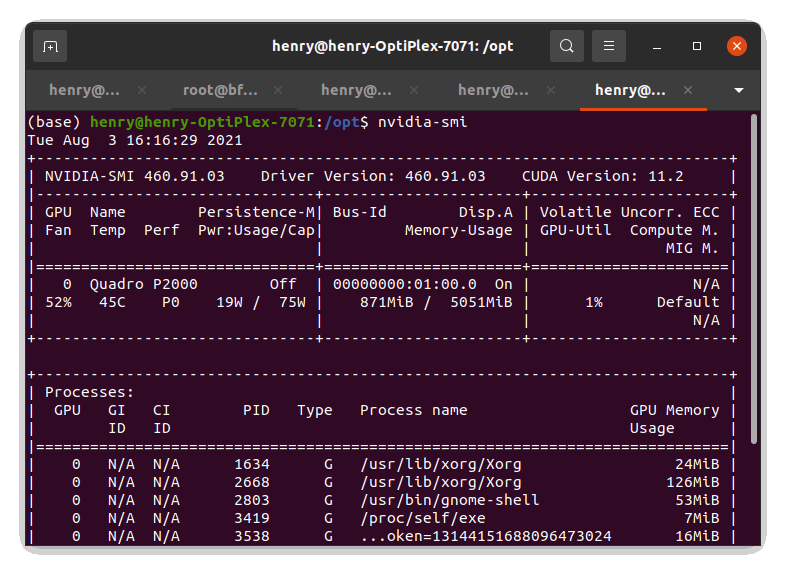Close the third henry@ tab
The image size is (786, 574).
point(414,90)
